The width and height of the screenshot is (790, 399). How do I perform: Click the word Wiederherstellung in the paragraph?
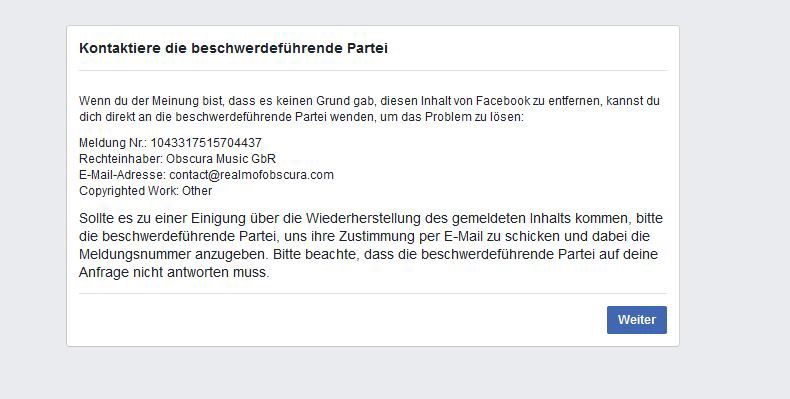tap(363, 219)
